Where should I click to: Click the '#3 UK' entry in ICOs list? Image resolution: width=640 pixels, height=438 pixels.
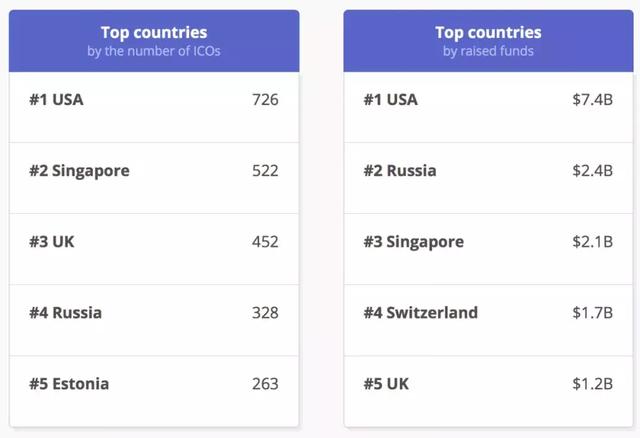tap(154, 249)
